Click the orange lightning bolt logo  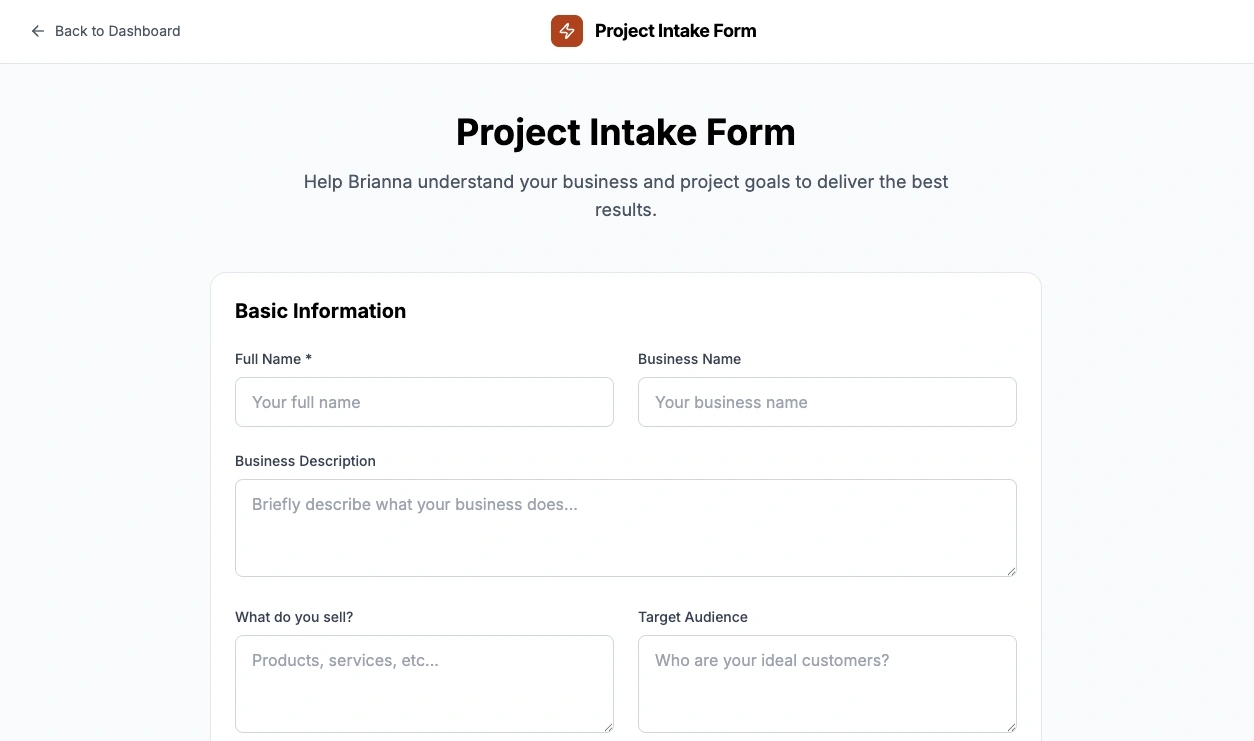(567, 31)
